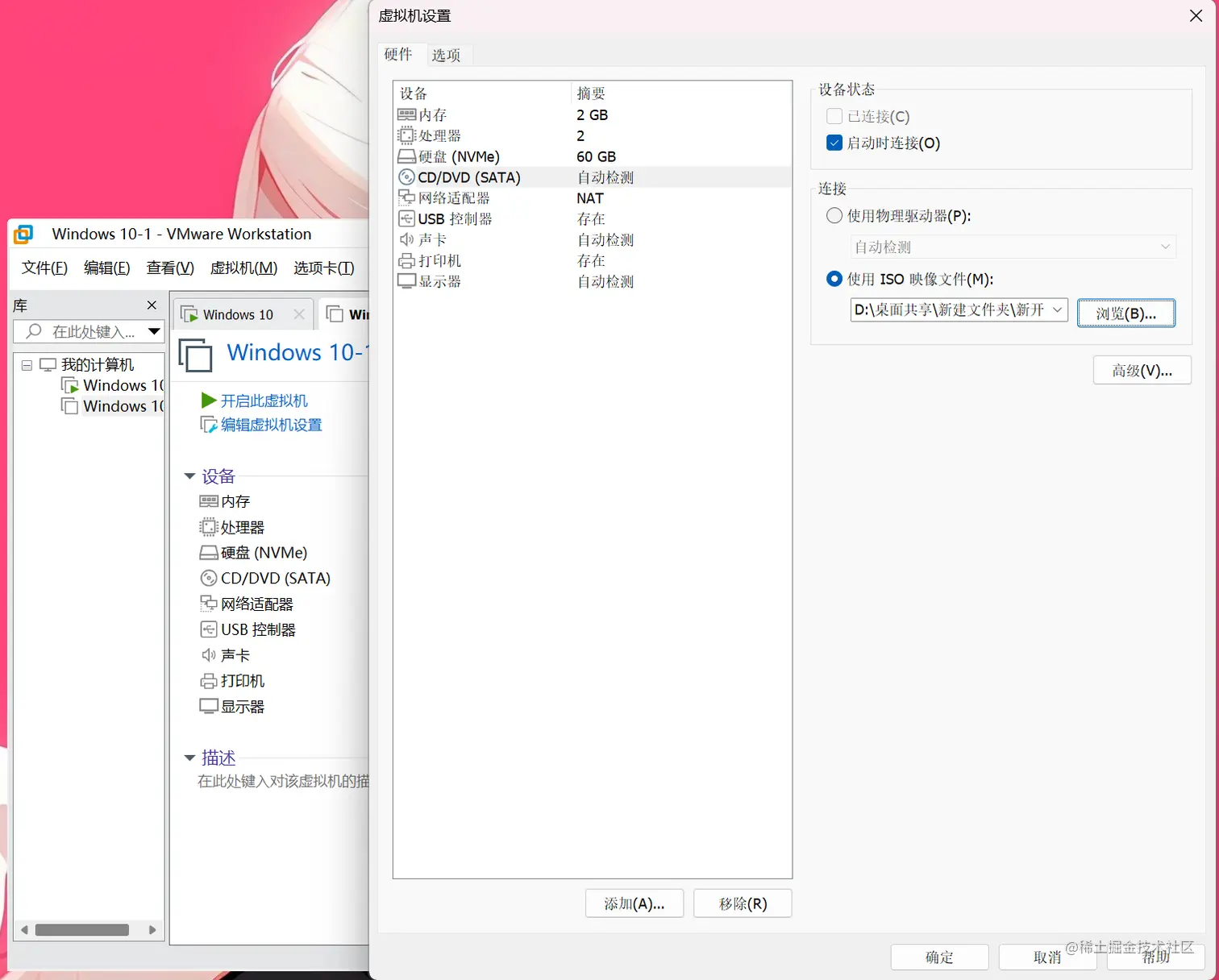The height and width of the screenshot is (980, 1219).
Task: Close the library panel with X
Action: coord(152,305)
